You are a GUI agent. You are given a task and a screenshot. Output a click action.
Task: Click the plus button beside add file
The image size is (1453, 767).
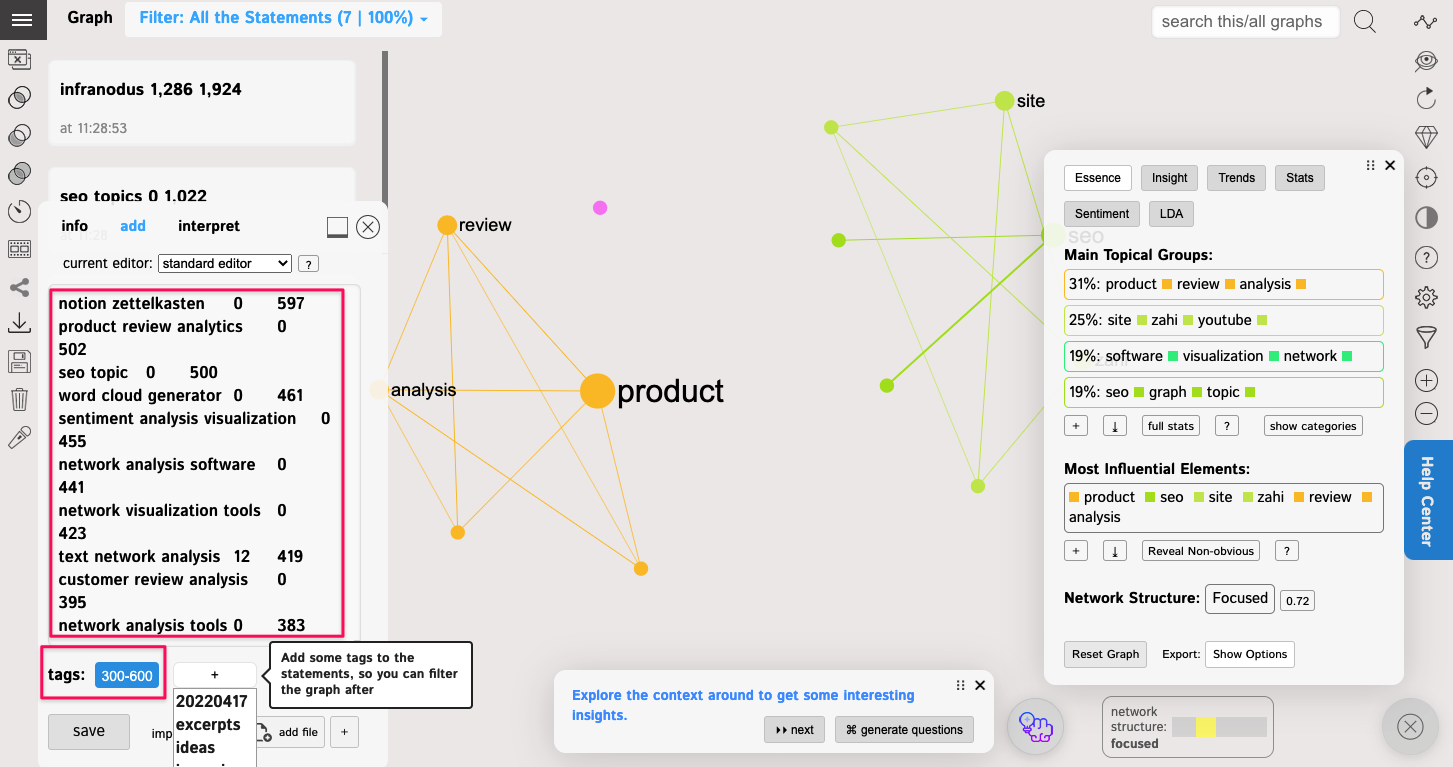click(344, 732)
